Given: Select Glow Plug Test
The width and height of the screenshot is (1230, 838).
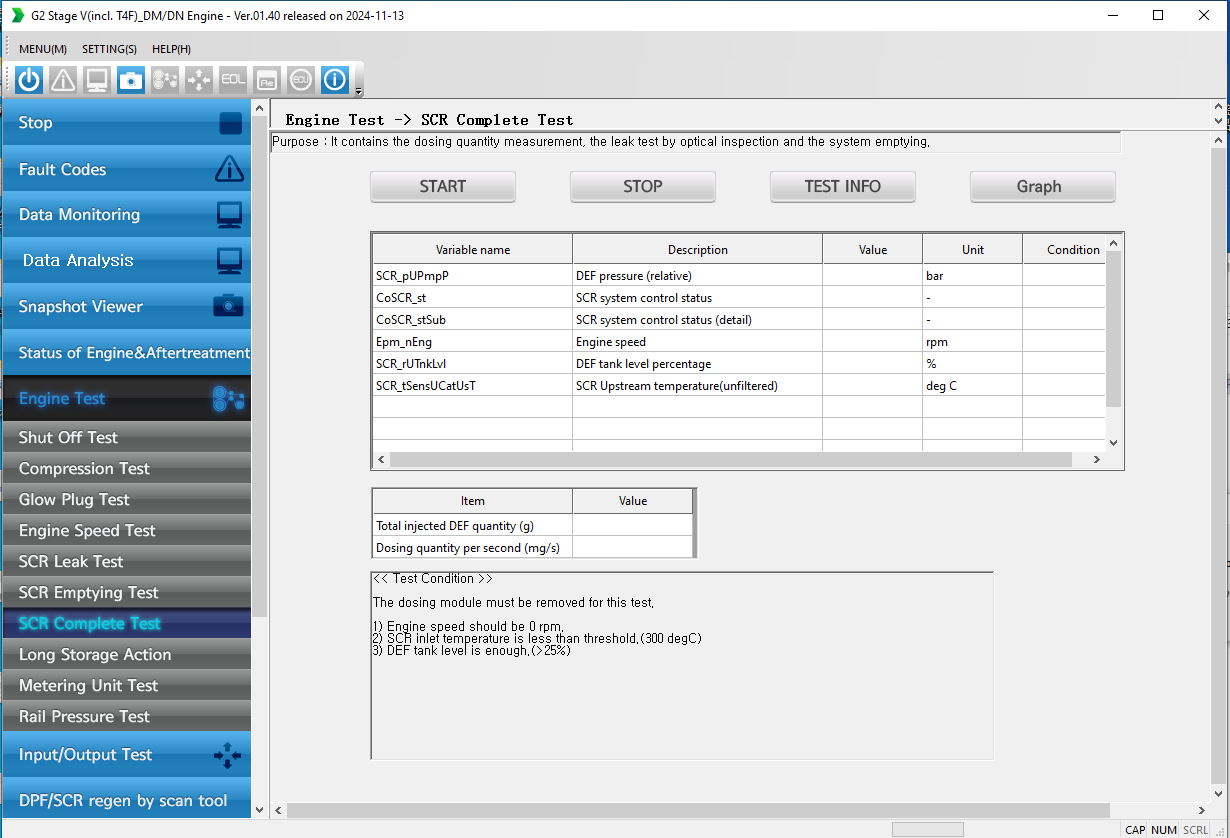Looking at the screenshot, I should [x=126, y=499].
